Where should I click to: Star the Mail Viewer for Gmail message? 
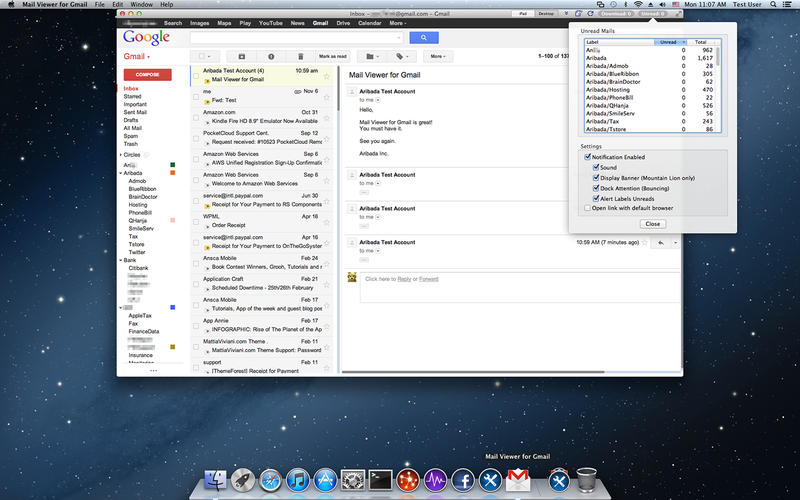[x=327, y=77]
